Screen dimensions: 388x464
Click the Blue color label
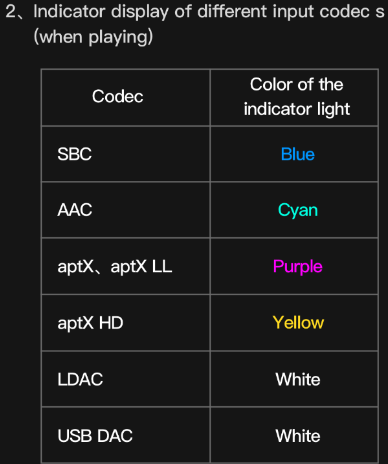pyautogui.click(x=298, y=154)
